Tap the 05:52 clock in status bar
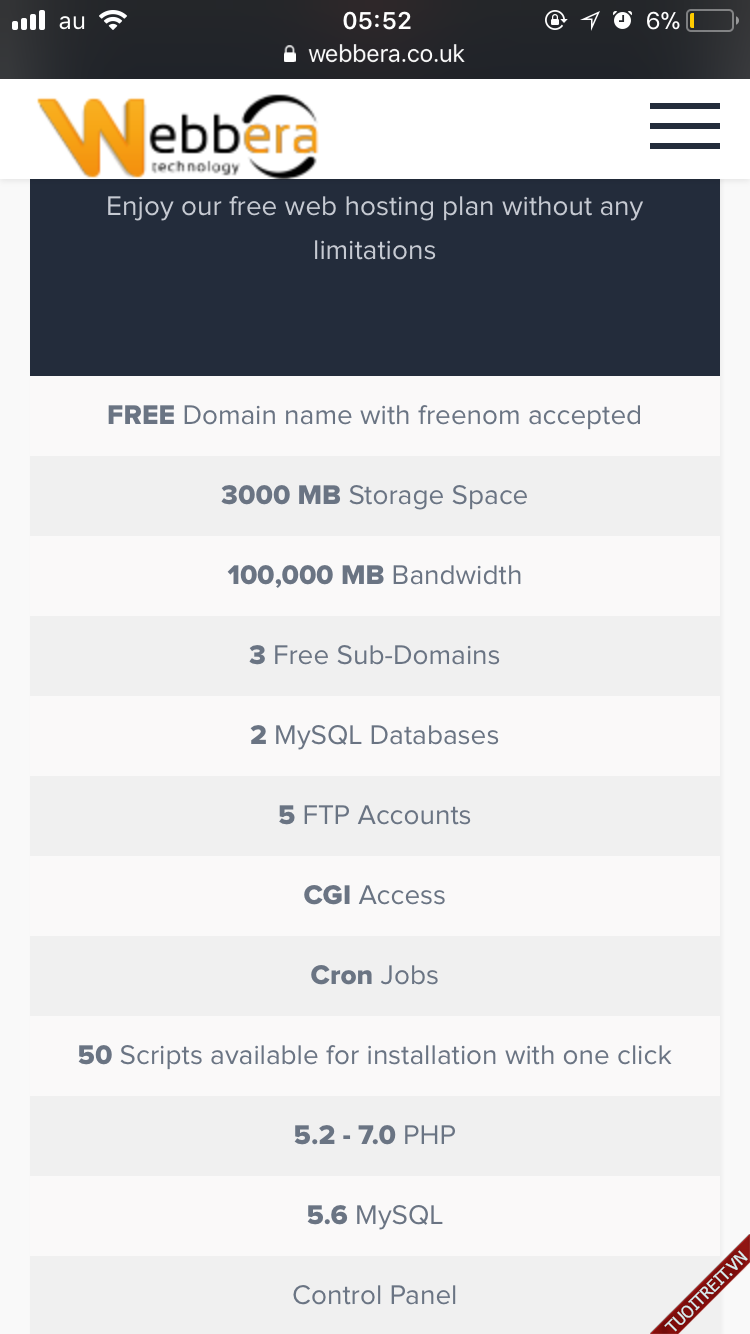Screen dimensions: 750x1334 pos(377,21)
